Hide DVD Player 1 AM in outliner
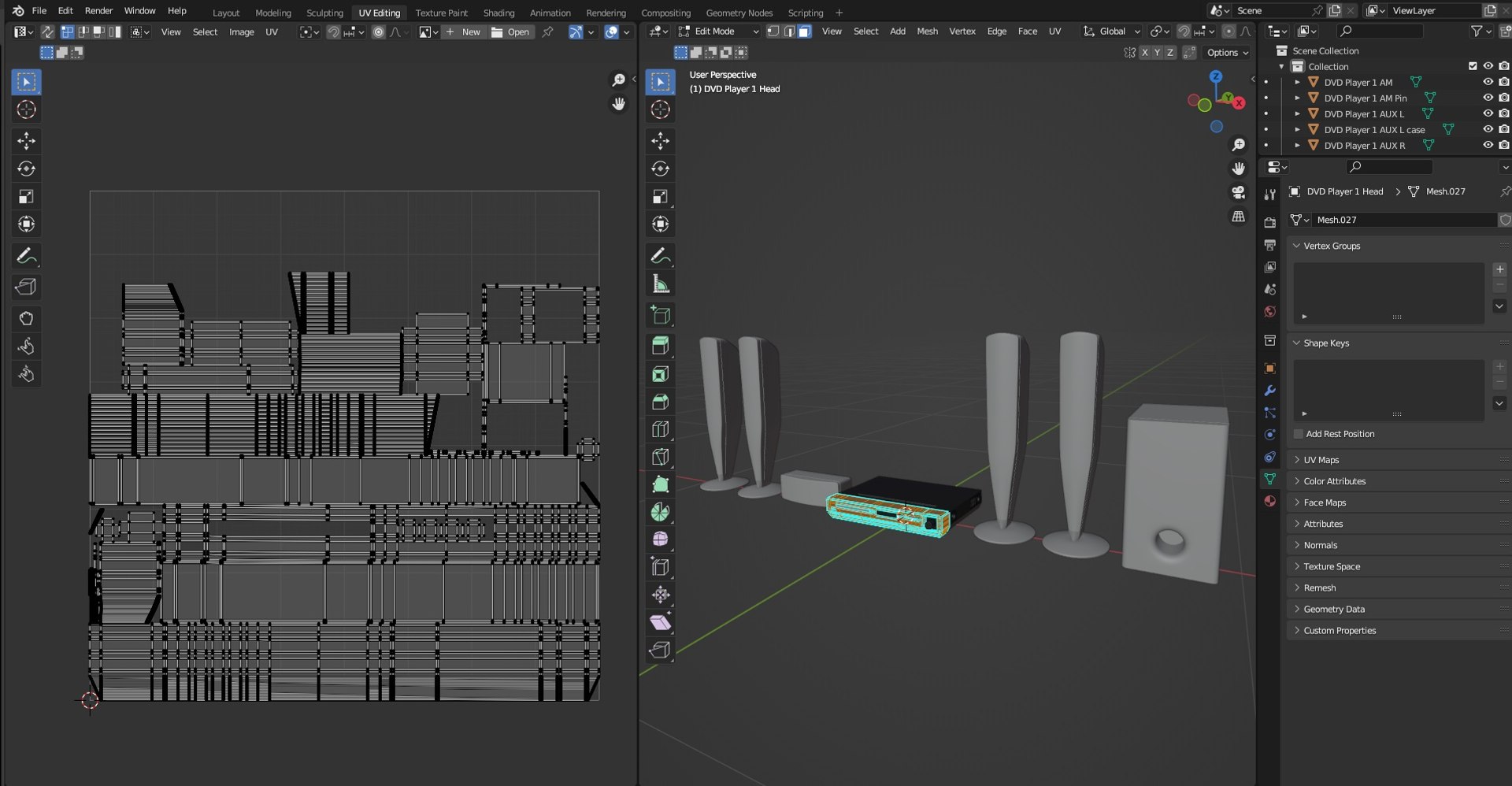 tap(1488, 82)
